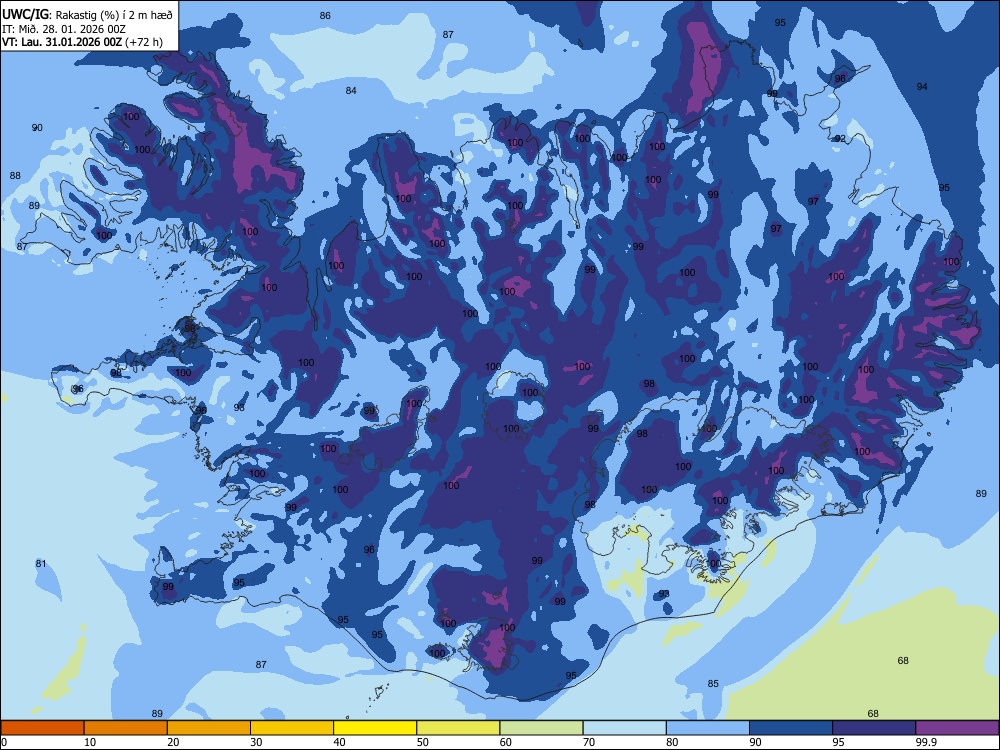Image resolution: width=1000 pixels, height=750 pixels.
Task: Click the legend scale label 60
Action: [x=506, y=742]
